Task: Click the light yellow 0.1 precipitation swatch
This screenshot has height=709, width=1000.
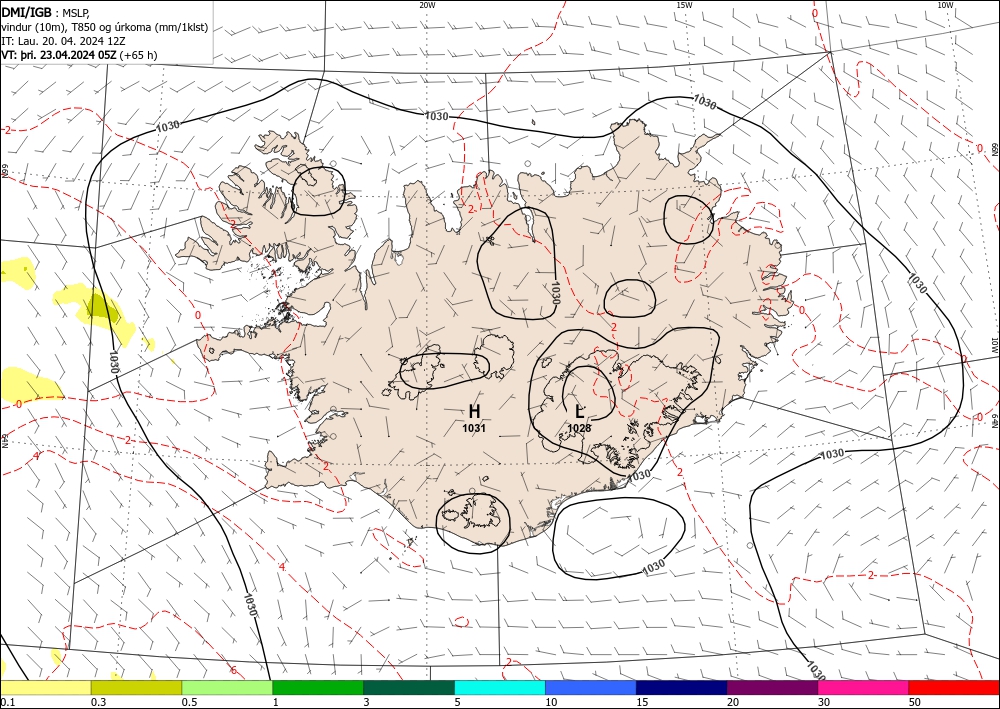Action: click(x=45, y=687)
